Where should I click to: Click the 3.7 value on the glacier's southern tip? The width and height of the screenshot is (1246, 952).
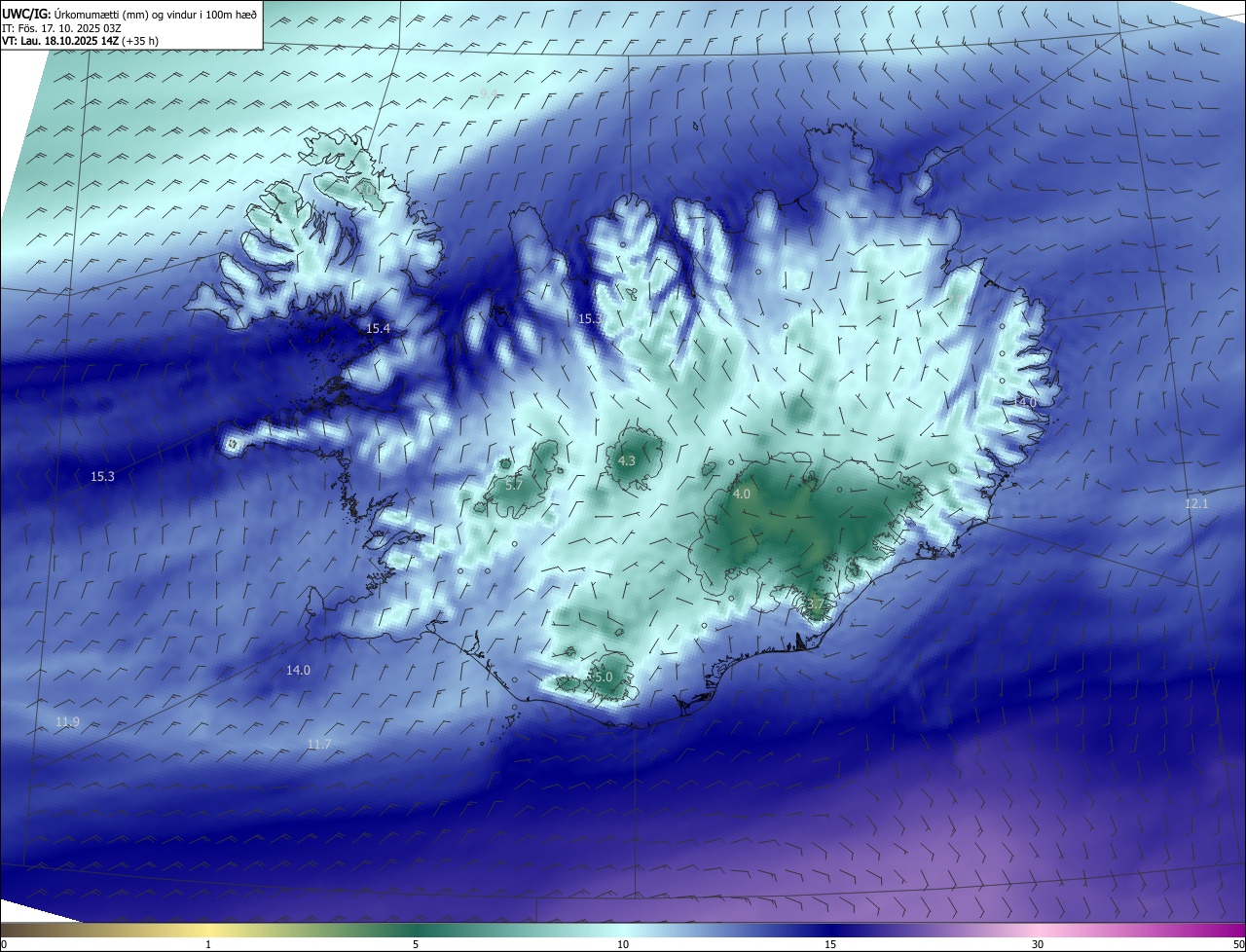pyautogui.click(x=816, y=604)
